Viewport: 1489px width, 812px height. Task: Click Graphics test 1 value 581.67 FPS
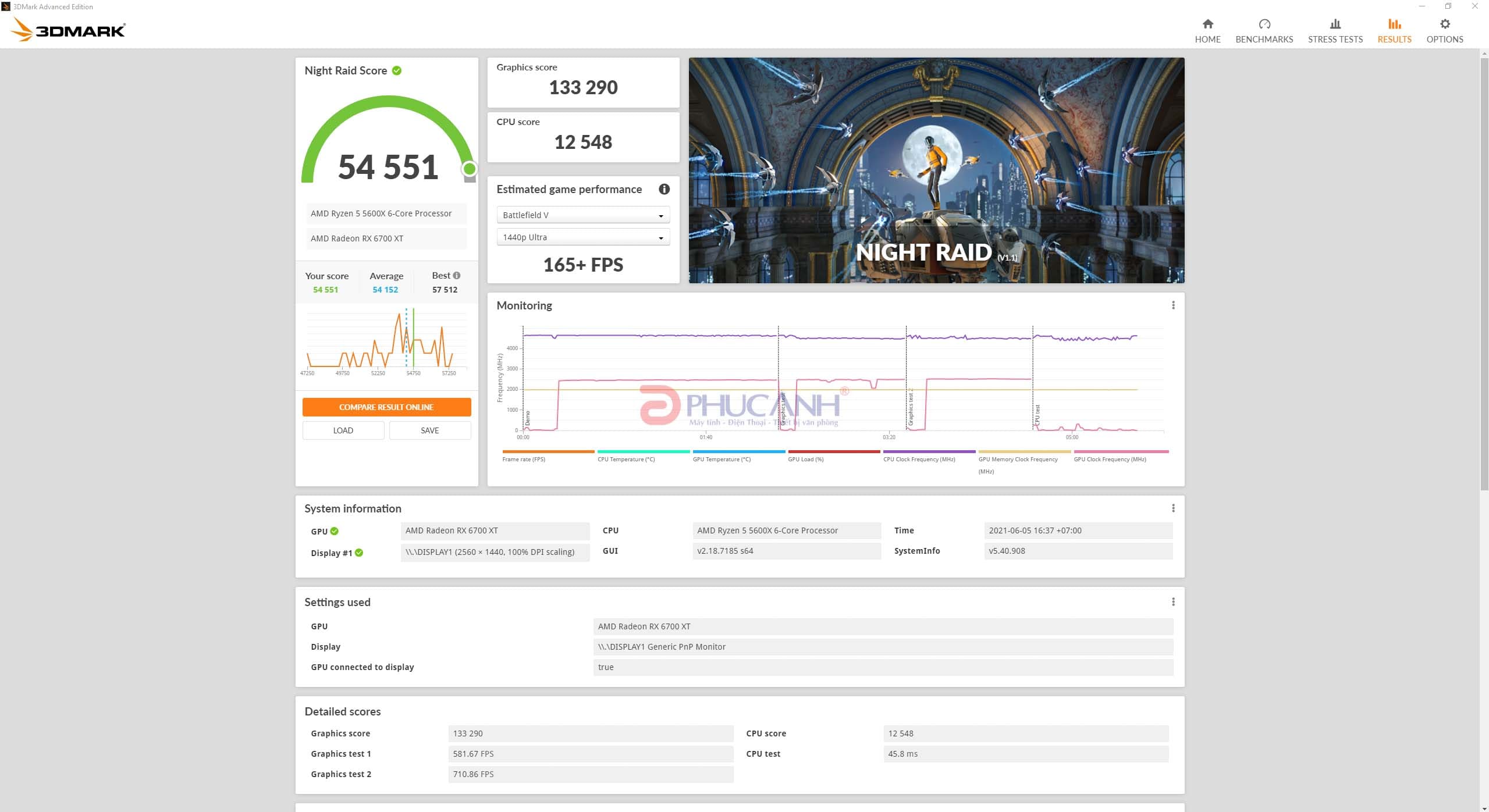click(x=591, y=754)
